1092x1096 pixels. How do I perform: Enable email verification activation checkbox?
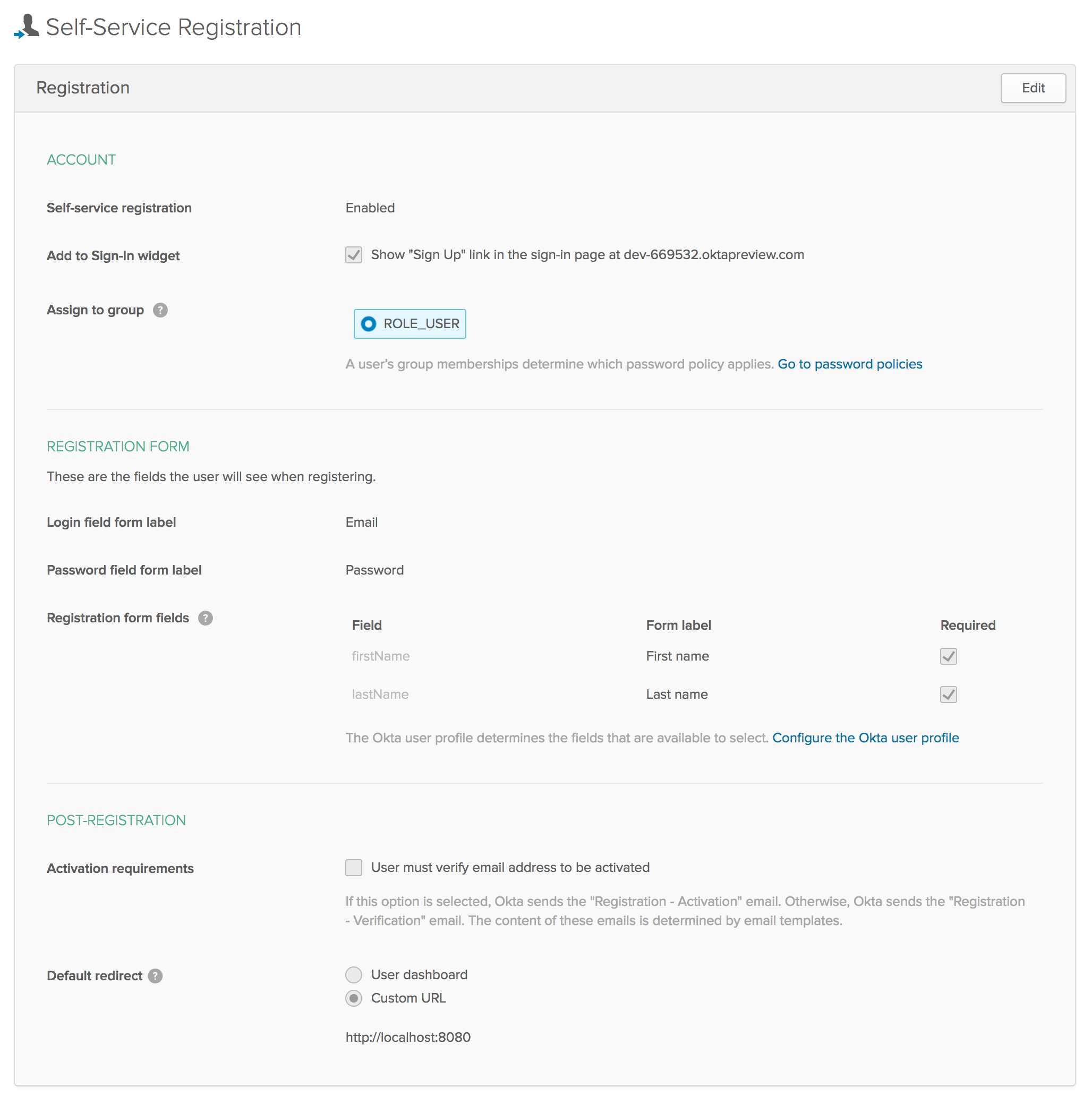[354, 868]
